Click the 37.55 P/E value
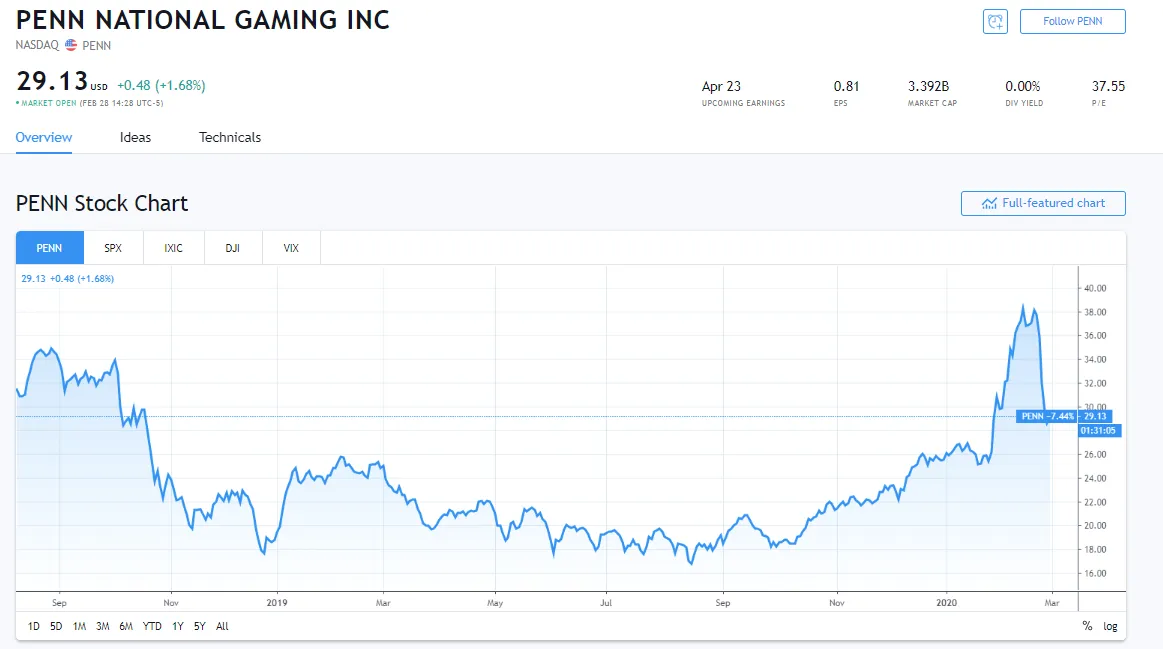The height and width of the screenshot is (649, 1163). pos(1108,86)
